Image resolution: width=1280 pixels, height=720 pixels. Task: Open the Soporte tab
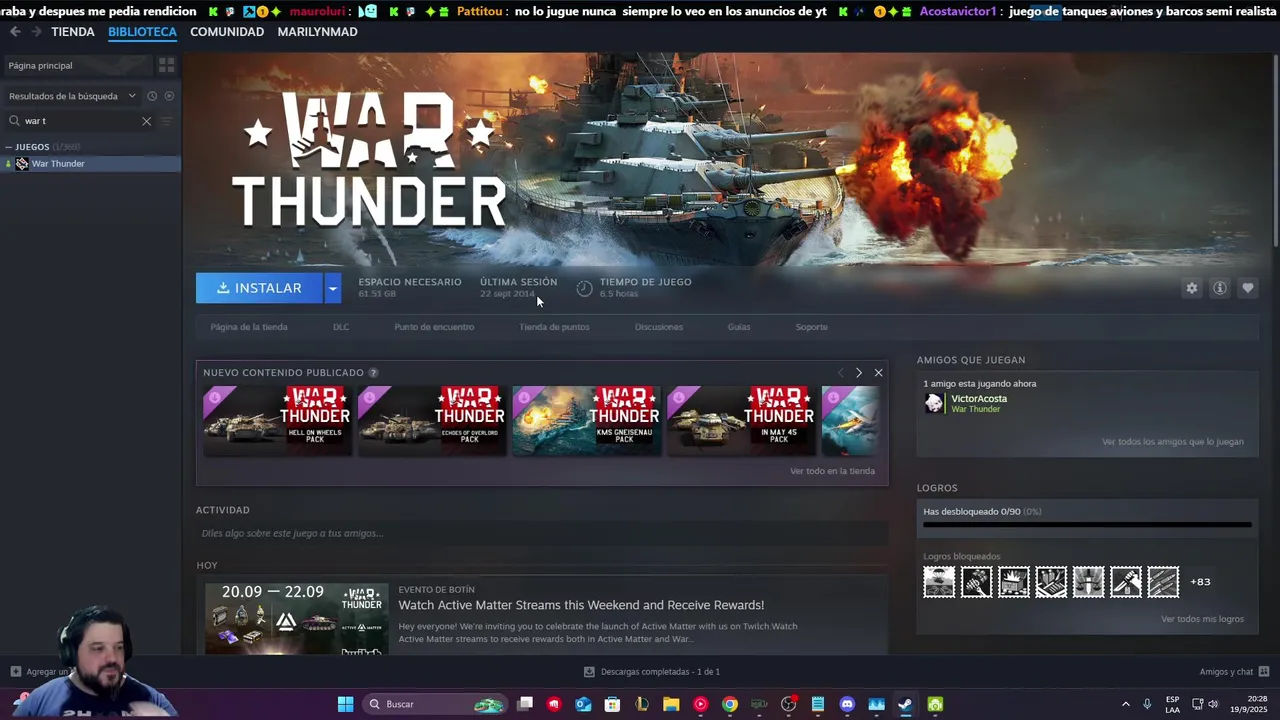(812, 327)
